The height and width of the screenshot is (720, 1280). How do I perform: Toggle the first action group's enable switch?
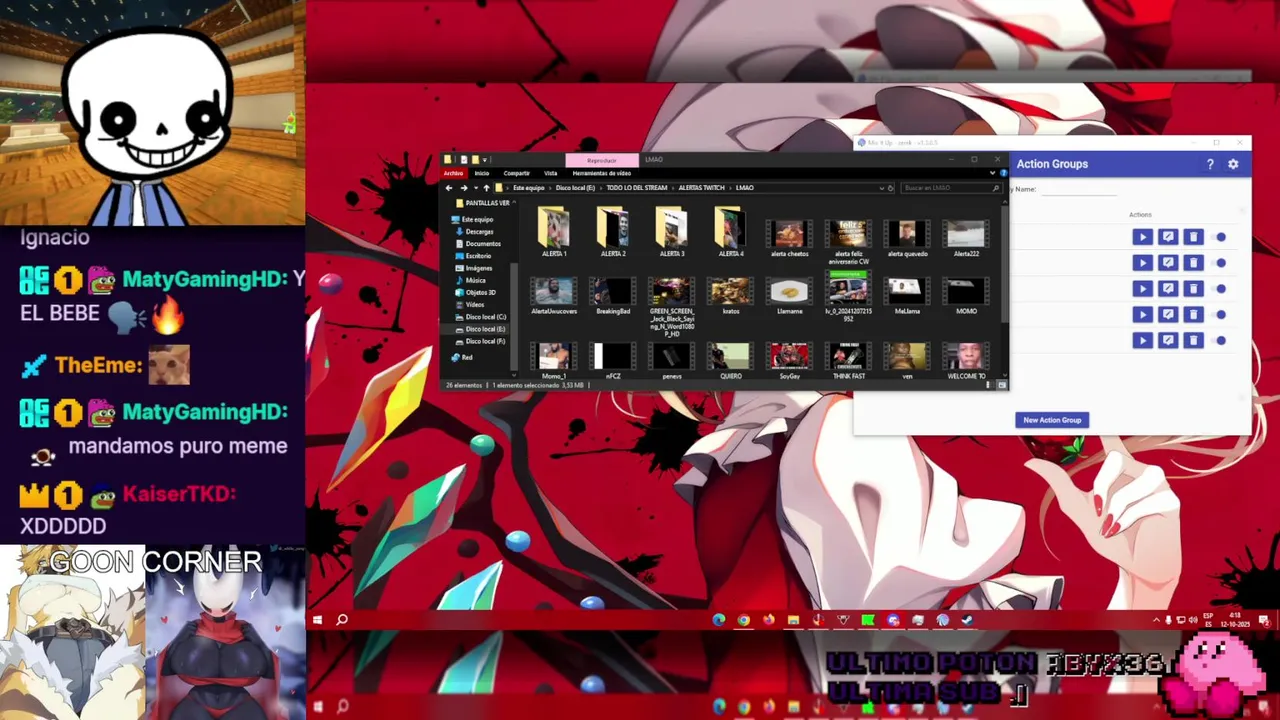(1220, 237)
